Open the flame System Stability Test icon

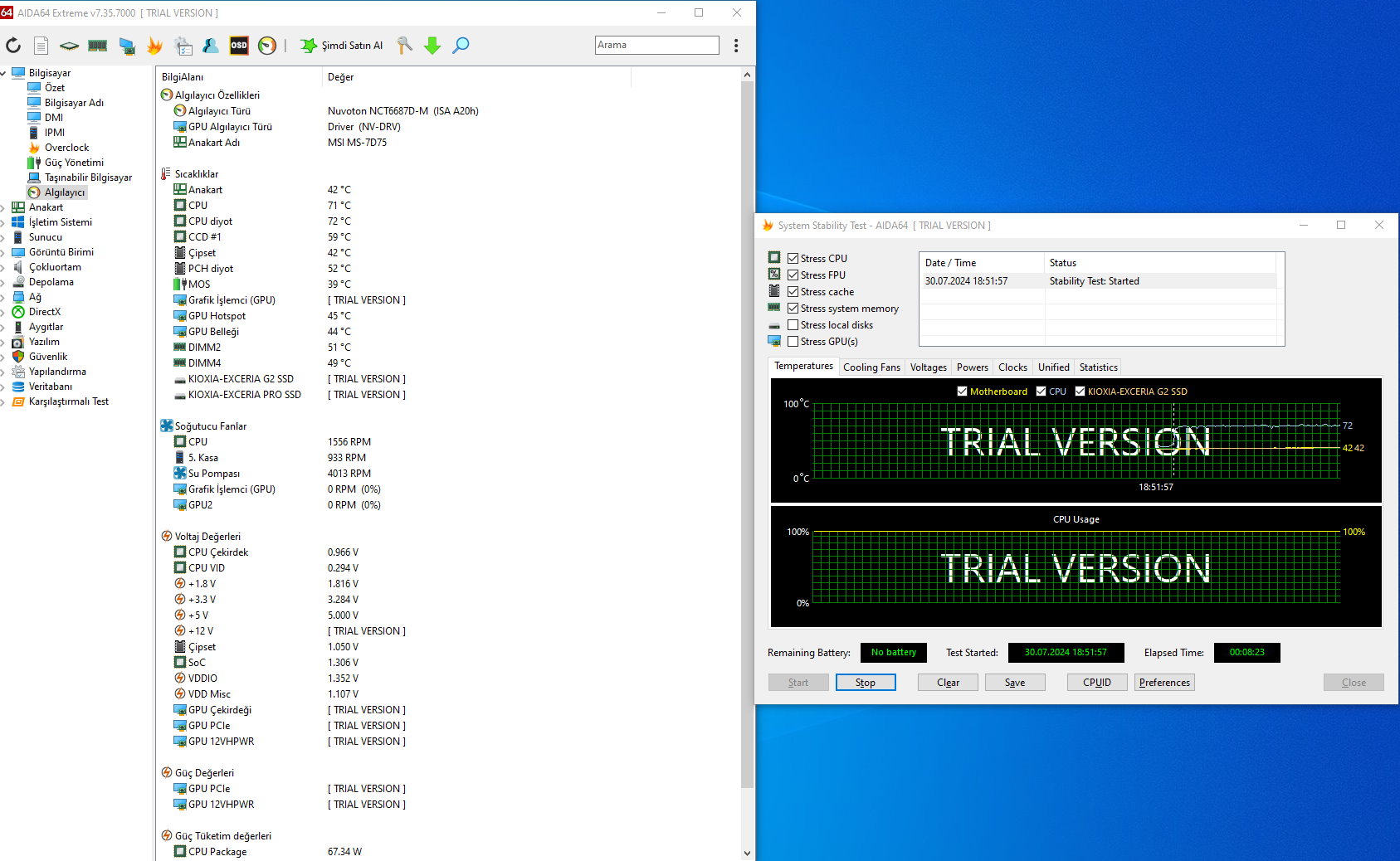point(154,46)
